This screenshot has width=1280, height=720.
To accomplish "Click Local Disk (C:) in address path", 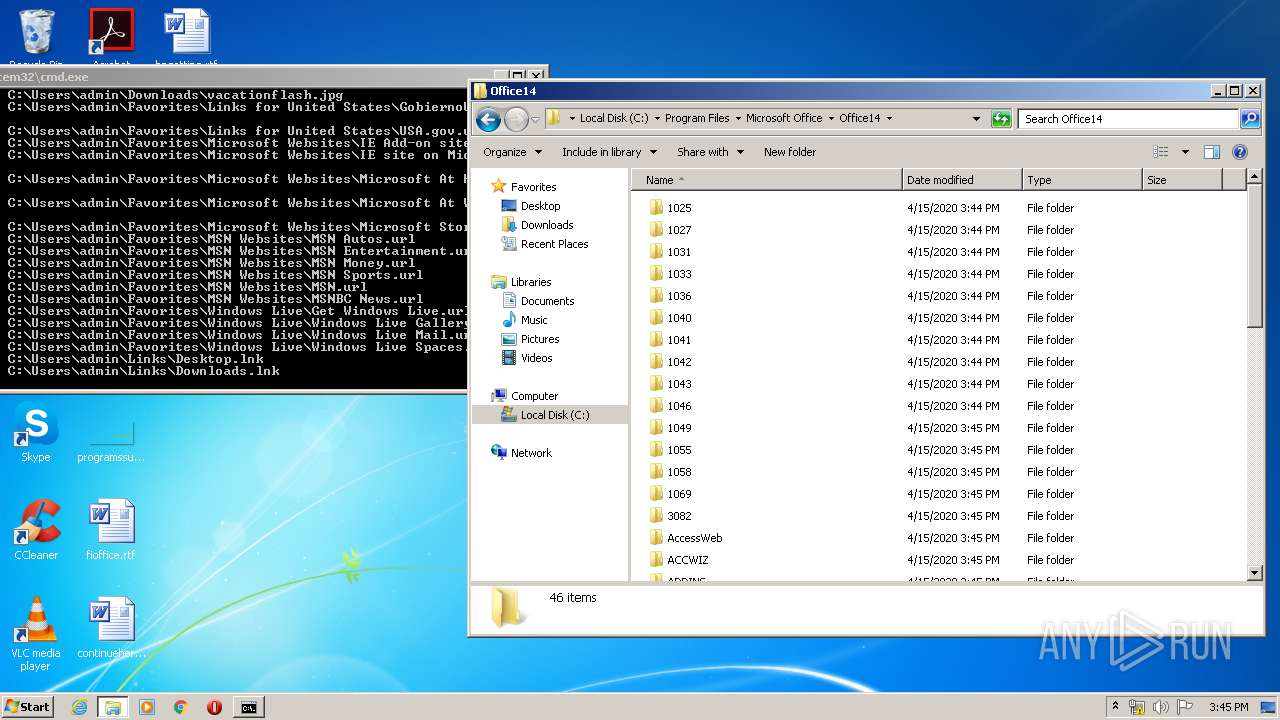I will 614,118.
